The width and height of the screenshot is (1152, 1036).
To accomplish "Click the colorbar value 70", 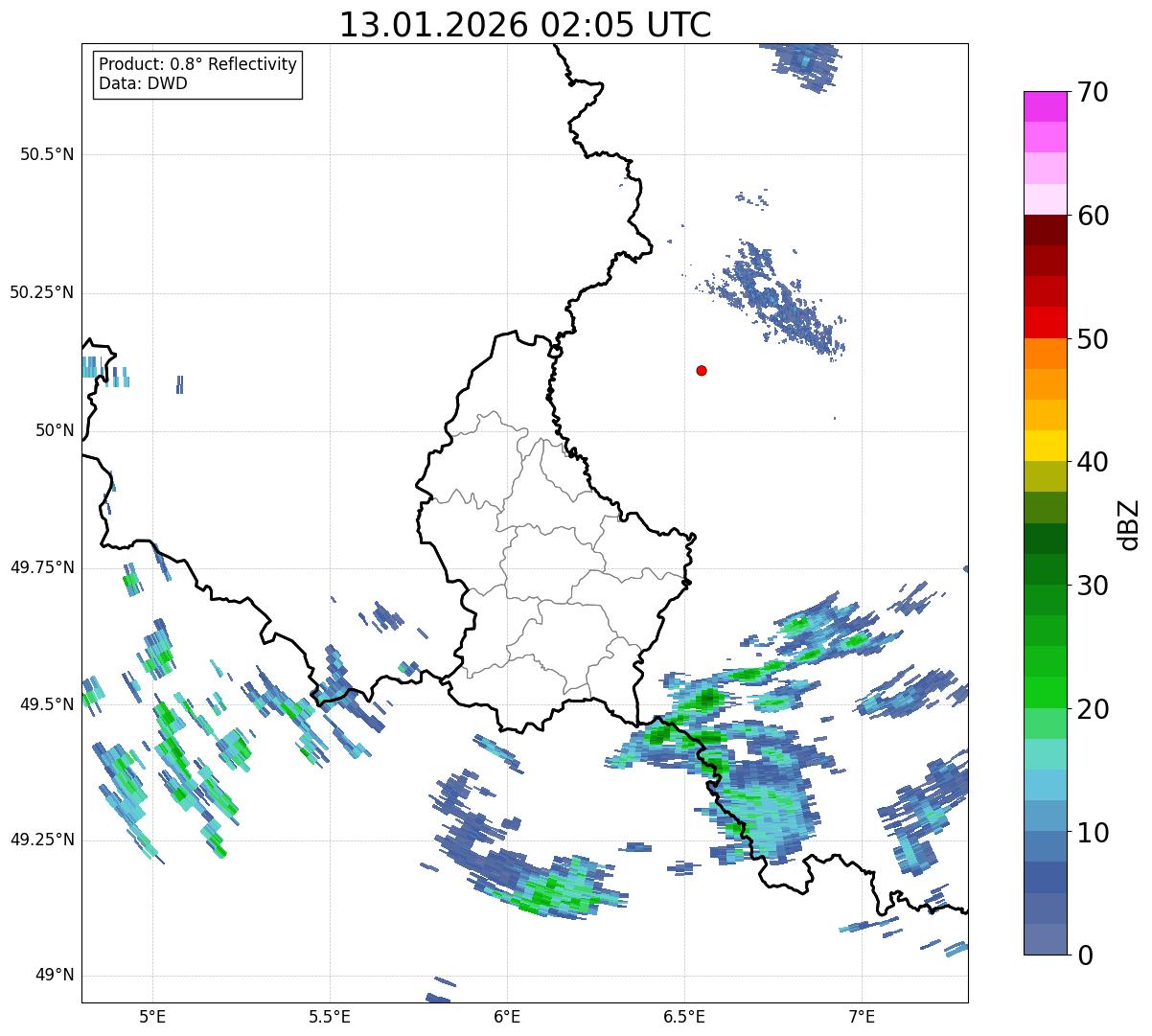I will 1093,92.
